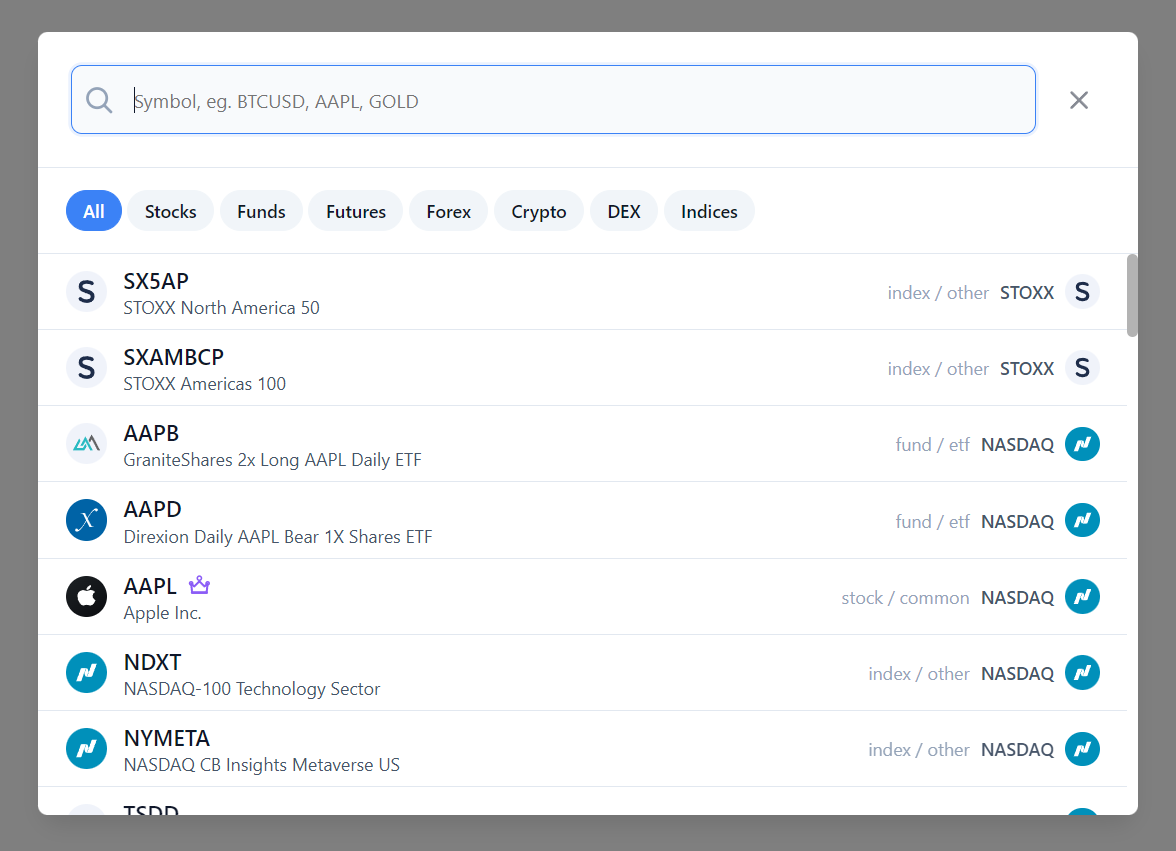Select Direxion Daily AAPL Bear 1X Shares ETF
Image resolution: width=1176 pixels, height=851 pixels.
coord(278,537)
